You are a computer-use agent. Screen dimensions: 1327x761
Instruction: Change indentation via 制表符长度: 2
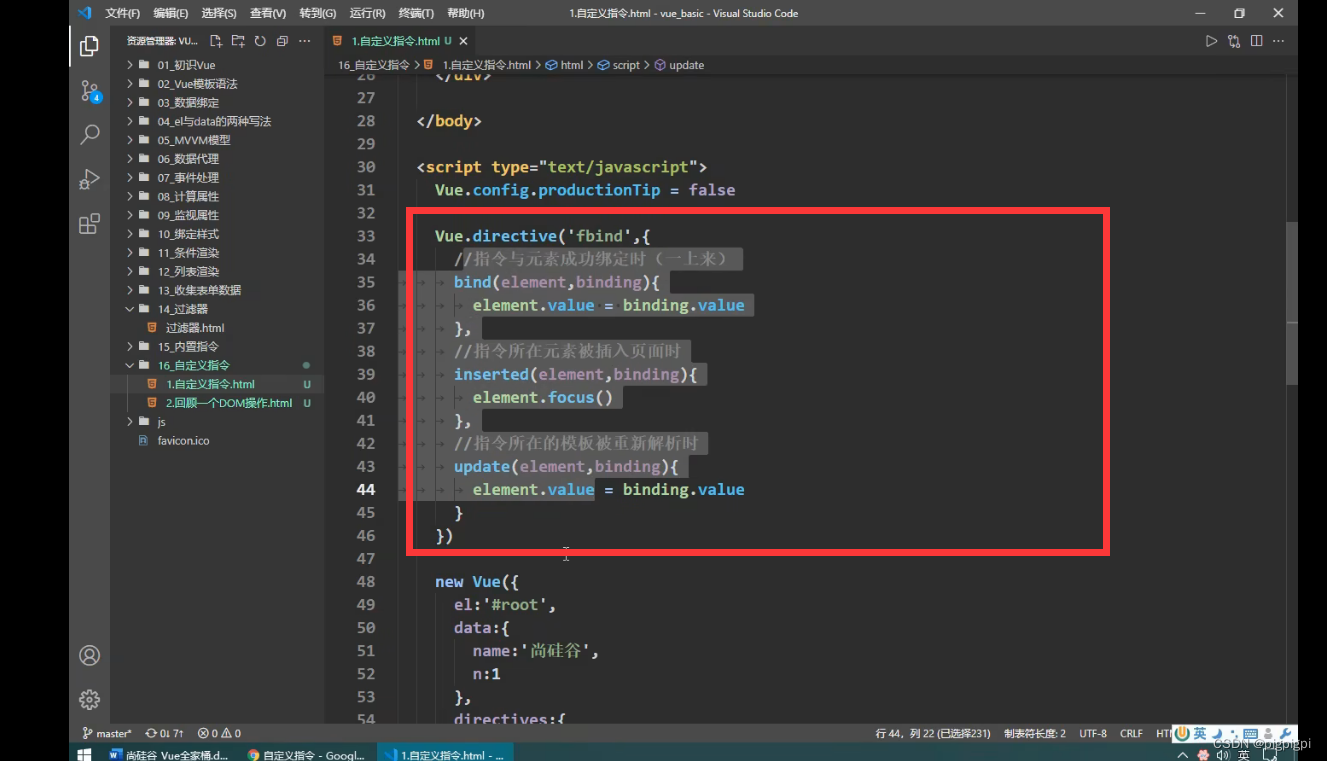click(1034, 733)
